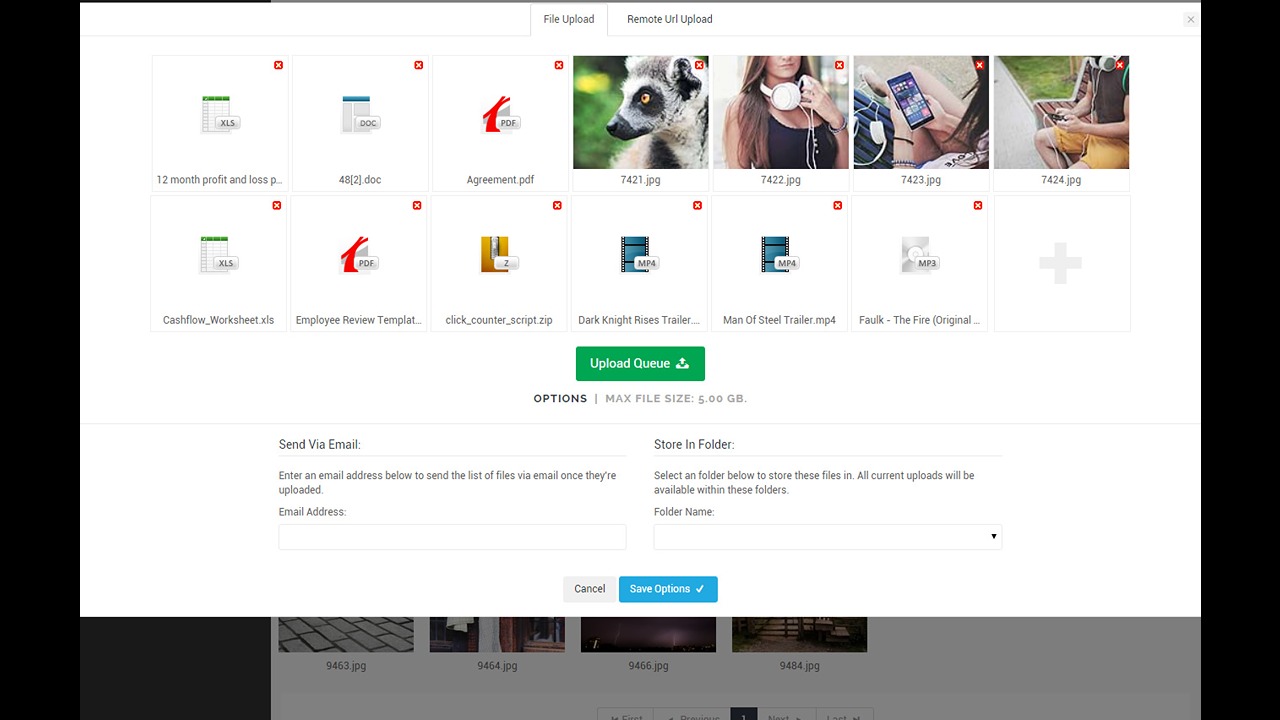
Task: Remove the Faulk MP3 file
Action: pyautogui.click(x=977, y=205)
